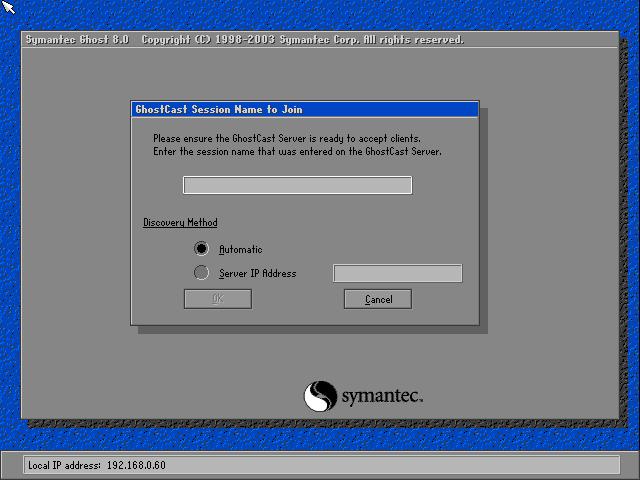Select the Server IP Address radio button

coord(201,273)
